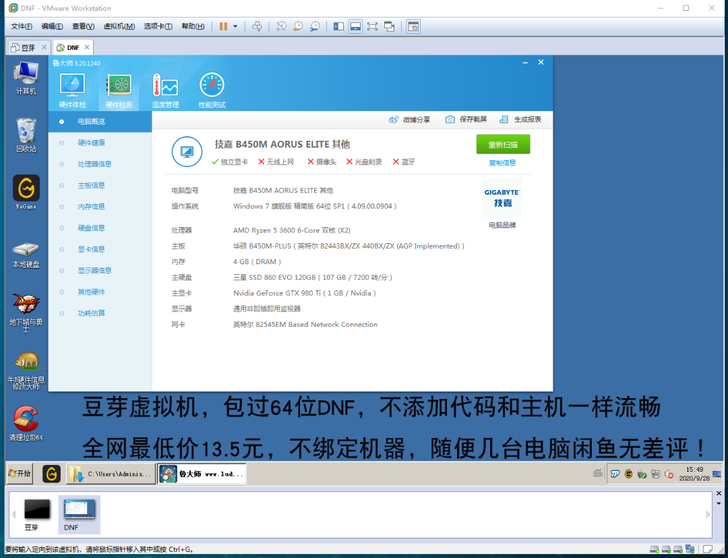Select the DNF VM thumbnail
Image resolution: width=728 pixels, height=558 pixels.
[x=79, y=514]
